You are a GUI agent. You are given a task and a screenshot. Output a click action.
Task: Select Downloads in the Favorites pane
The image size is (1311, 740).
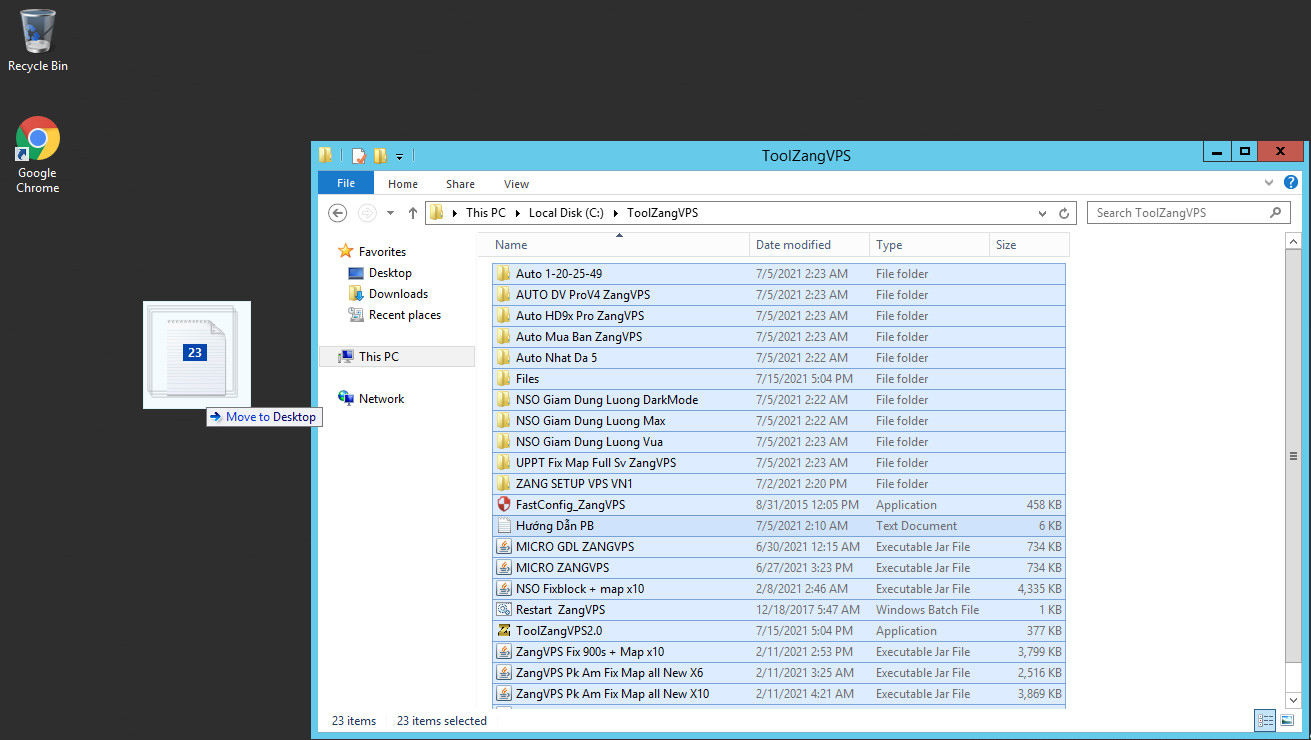point(398,294)
